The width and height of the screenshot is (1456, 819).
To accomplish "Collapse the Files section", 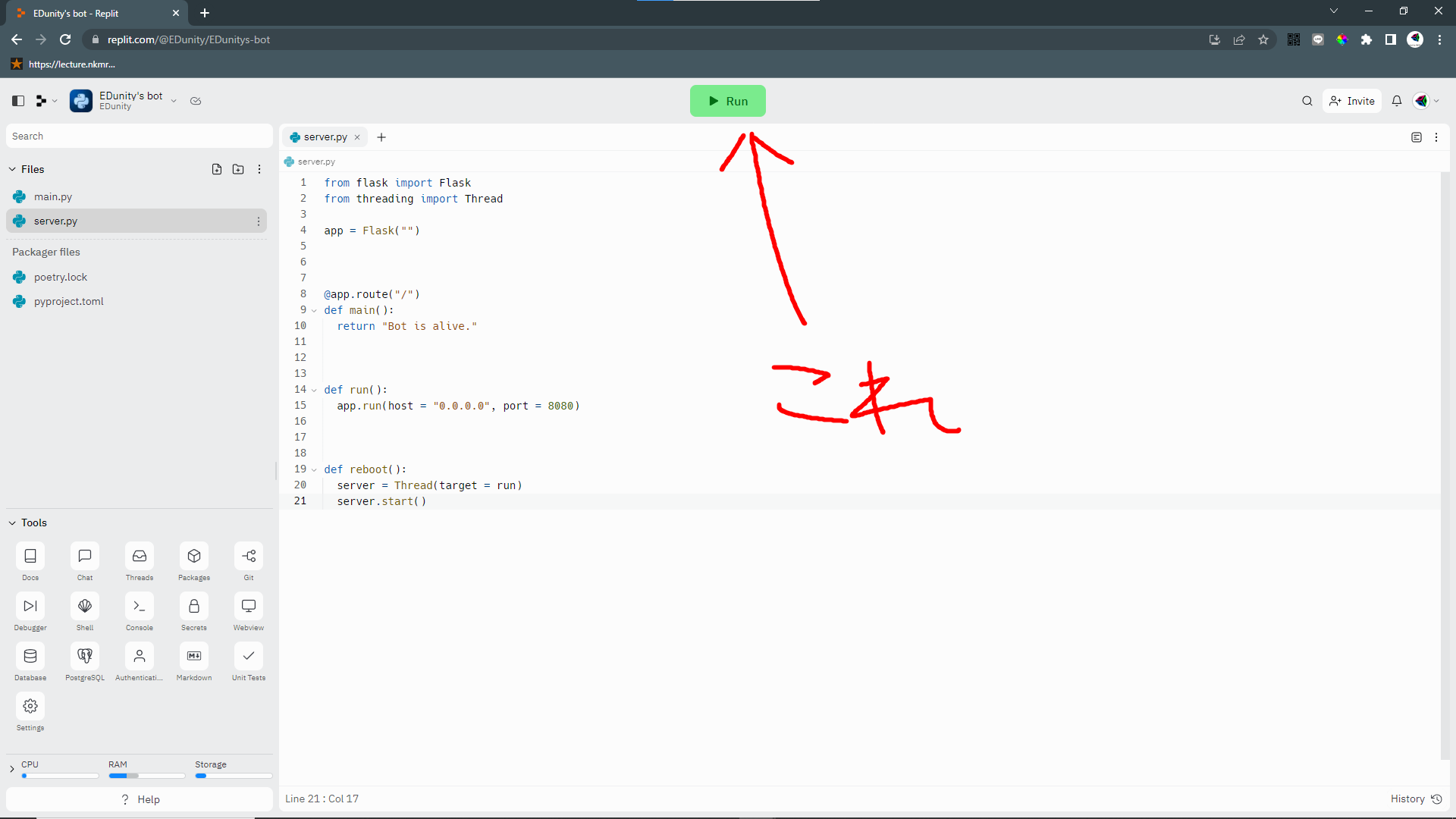I will [12, 169].
